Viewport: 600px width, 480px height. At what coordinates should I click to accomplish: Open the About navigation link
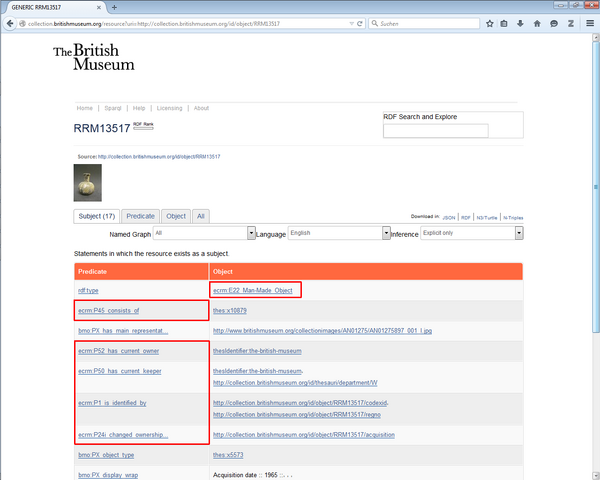click(x=201, y=108)
